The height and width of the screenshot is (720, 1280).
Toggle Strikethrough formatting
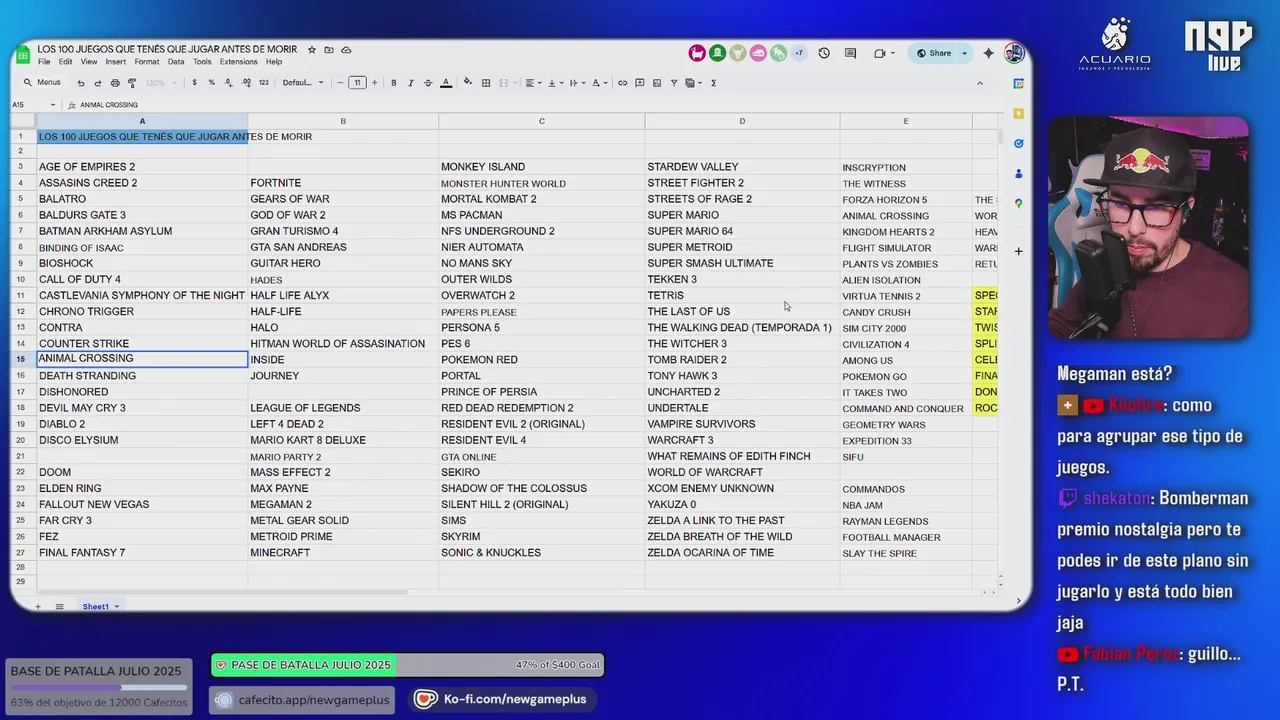428,83
